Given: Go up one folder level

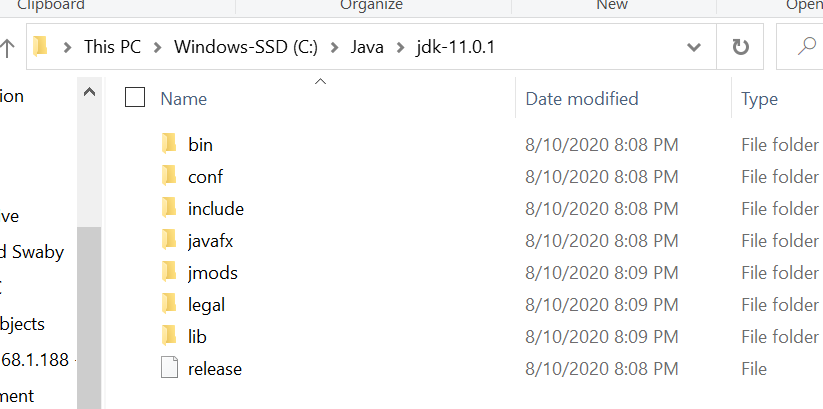Looking at the screenshot, I should (7, 47).
